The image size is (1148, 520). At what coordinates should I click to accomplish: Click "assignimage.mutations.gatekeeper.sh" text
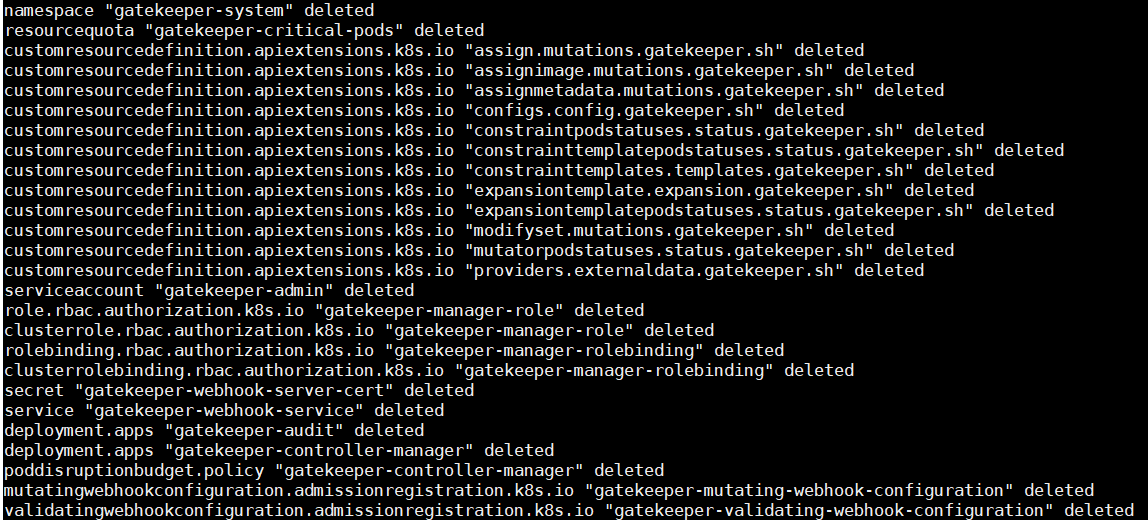pos(650,70)
